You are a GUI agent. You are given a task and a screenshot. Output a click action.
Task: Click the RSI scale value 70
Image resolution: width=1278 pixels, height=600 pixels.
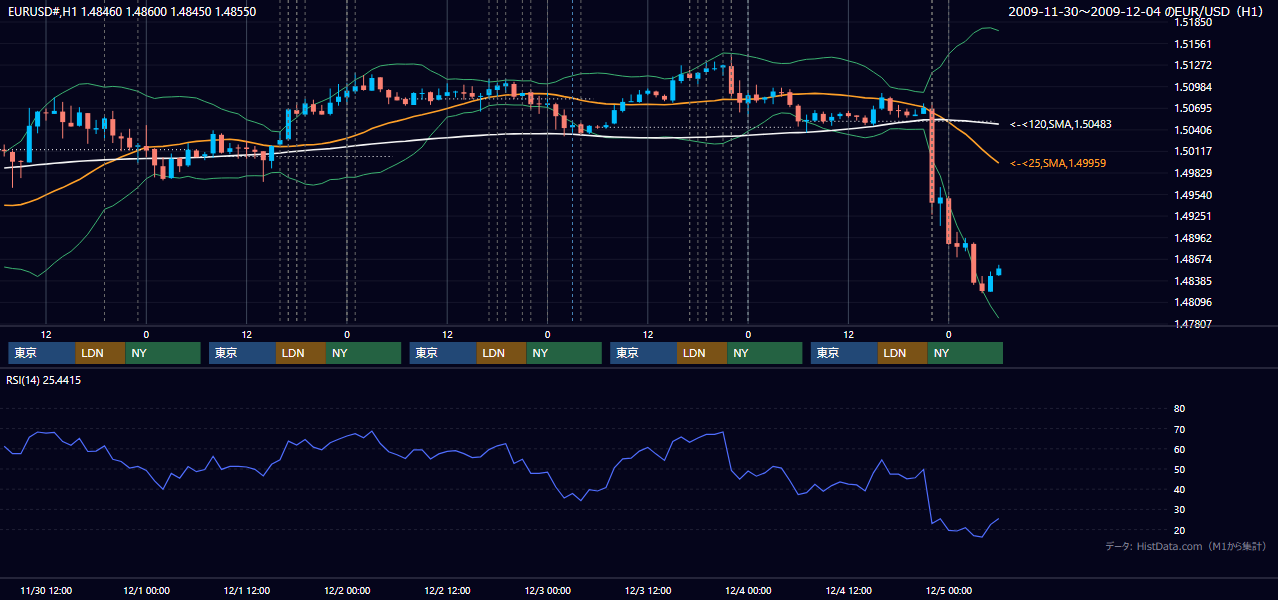tap(1179, 429)
